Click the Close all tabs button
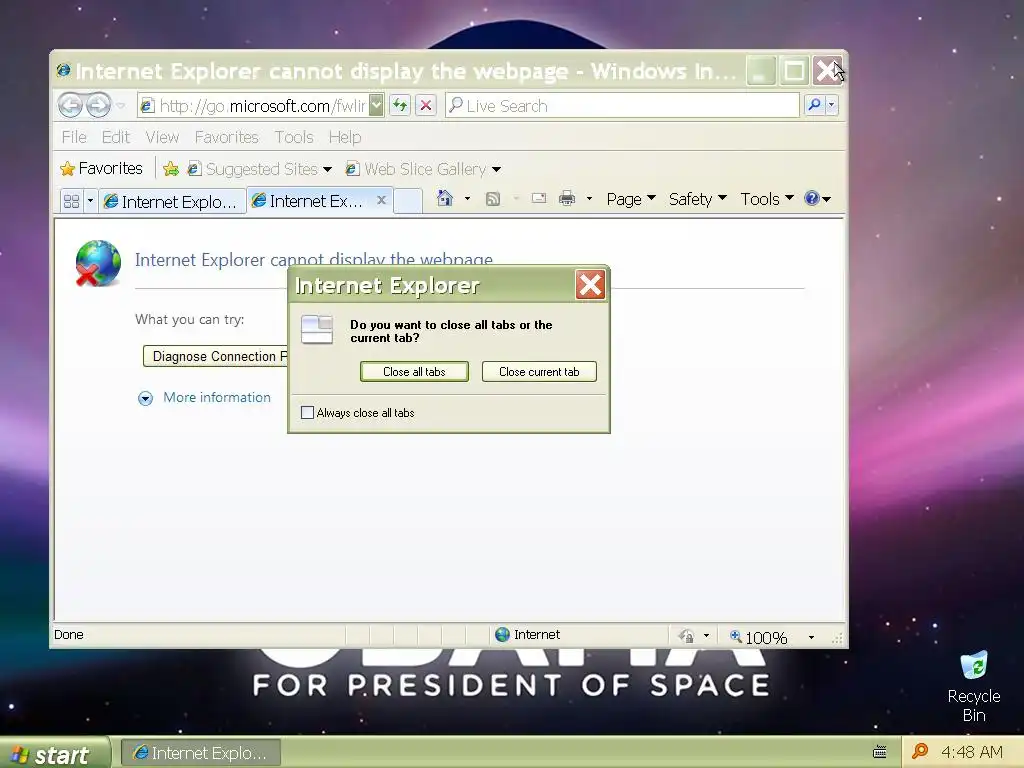Image resolution: width=1024 pixels, height=768 pixels. click(x=414, y=372)
